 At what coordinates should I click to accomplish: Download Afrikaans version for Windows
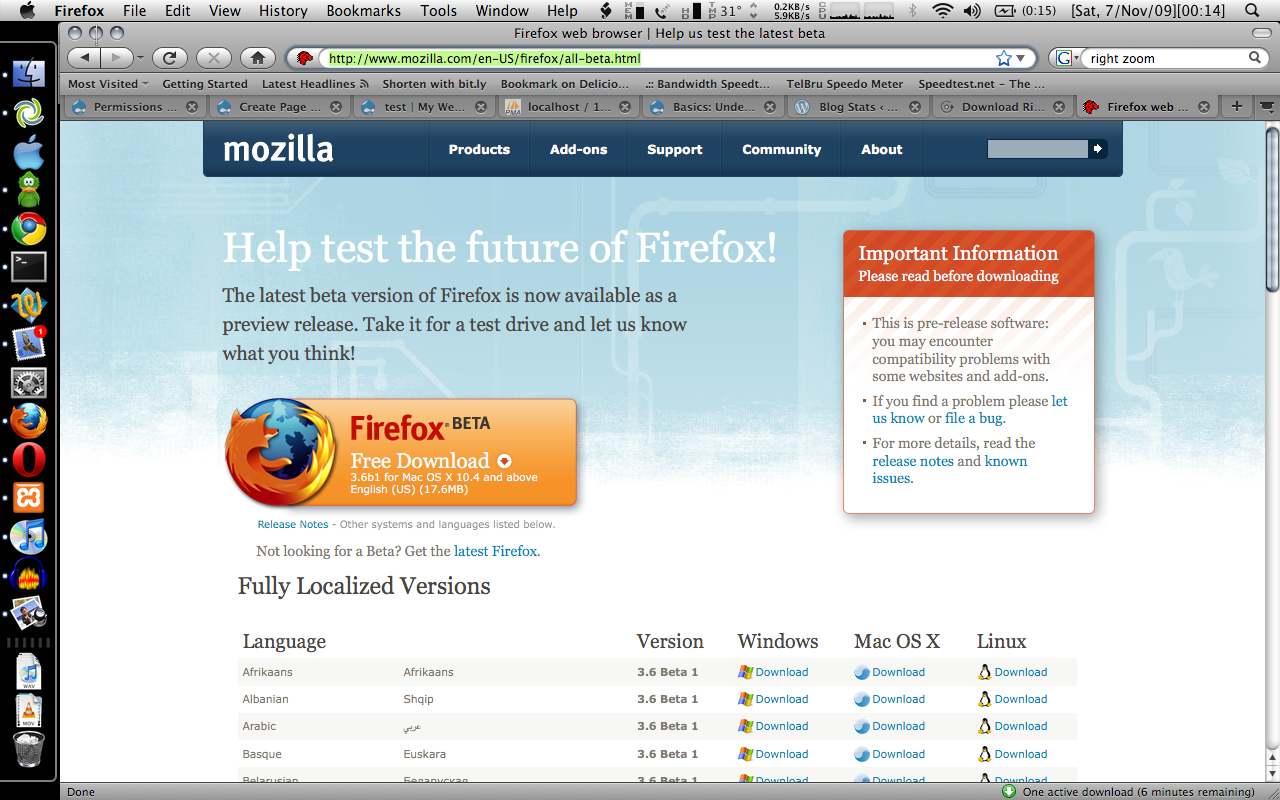coord(781,672)
